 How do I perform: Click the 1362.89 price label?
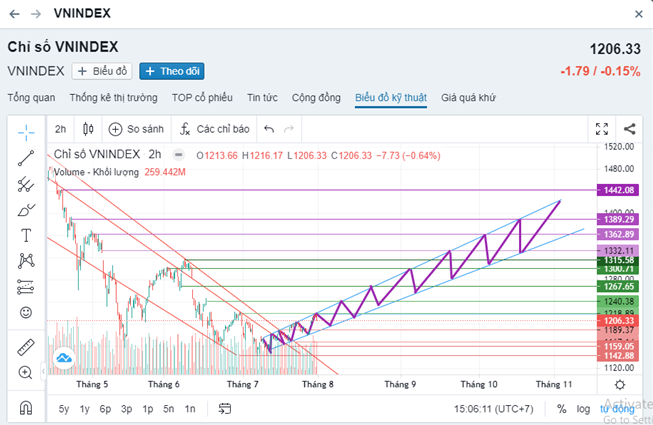618,234
